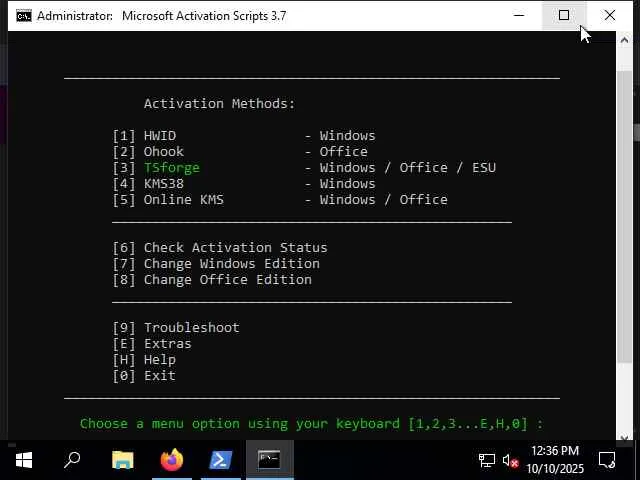Click the console scrollbar down arrow
This screenshot has width=640, height=480.
pyautogui.click(x=624, y=437)
